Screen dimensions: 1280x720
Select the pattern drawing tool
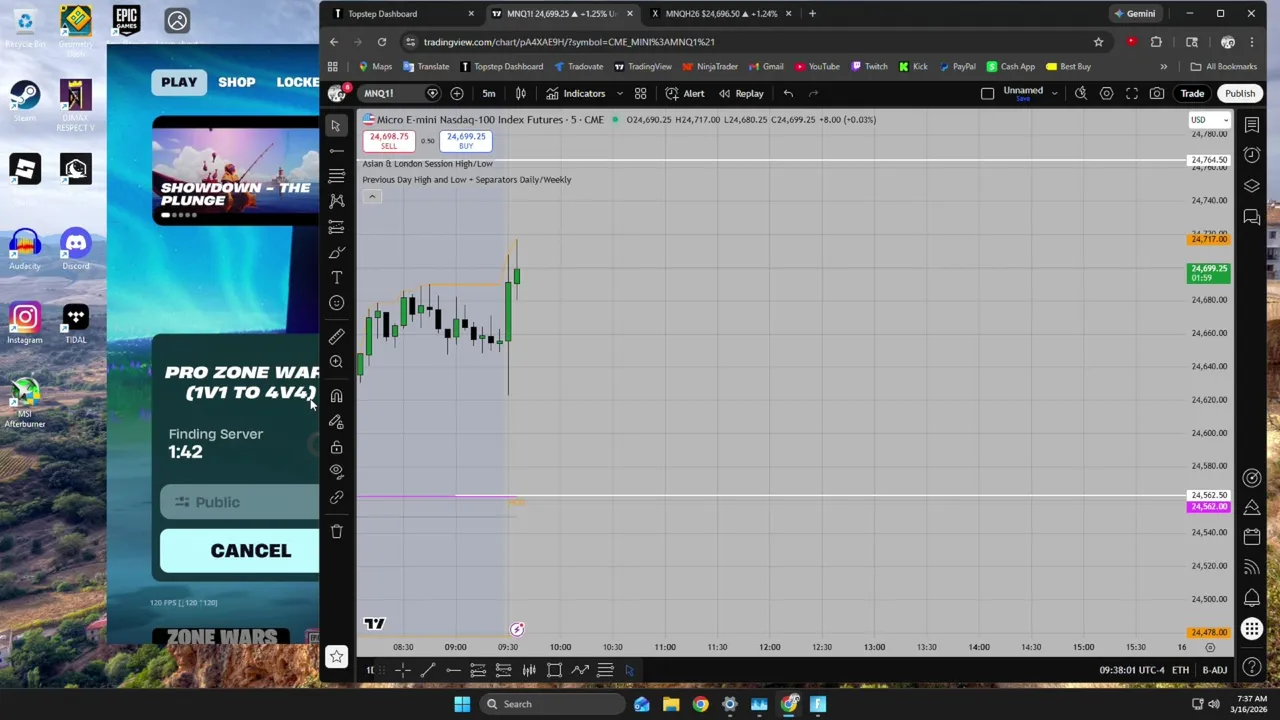tap(336, 201)
